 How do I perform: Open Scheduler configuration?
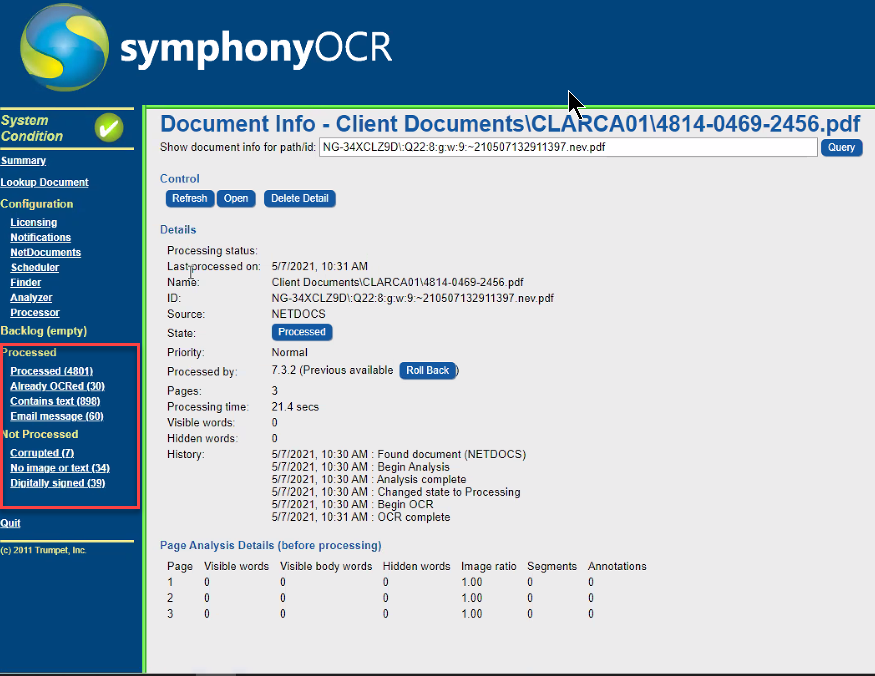pyautogui.click(x=35, y=267)
